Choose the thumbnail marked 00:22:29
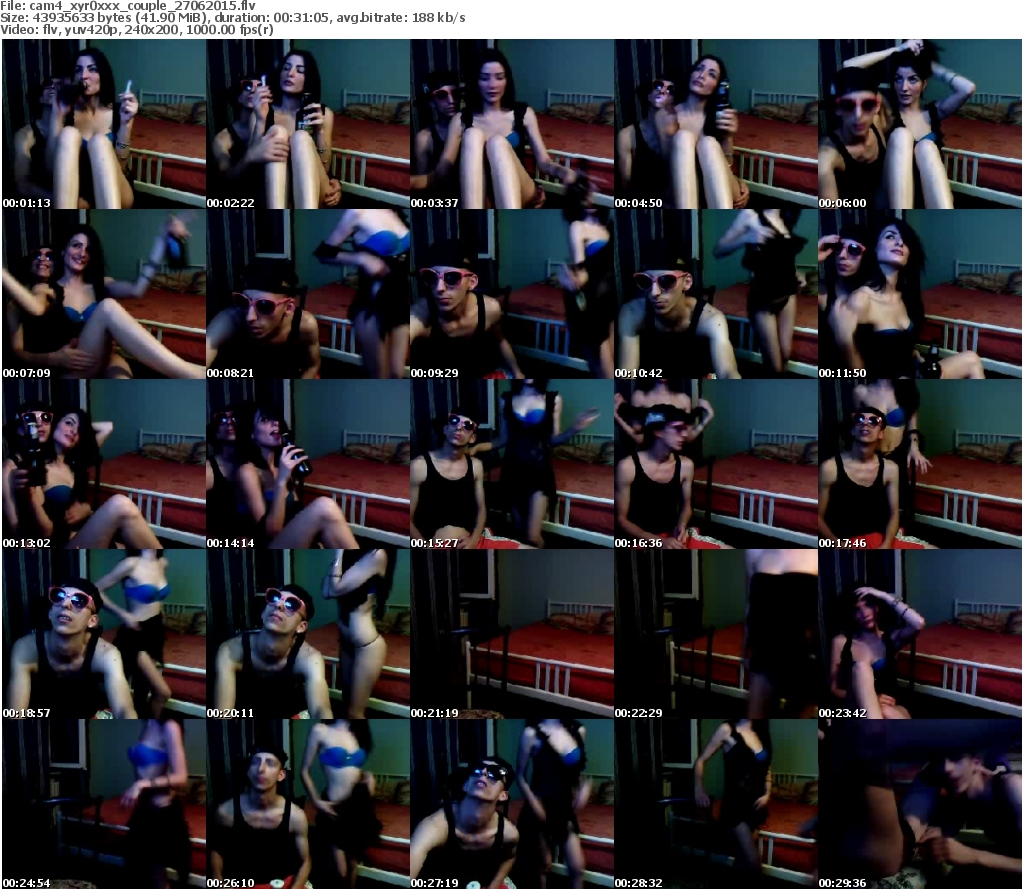Viewport: 1024px width, 889px height. (716, 634)
